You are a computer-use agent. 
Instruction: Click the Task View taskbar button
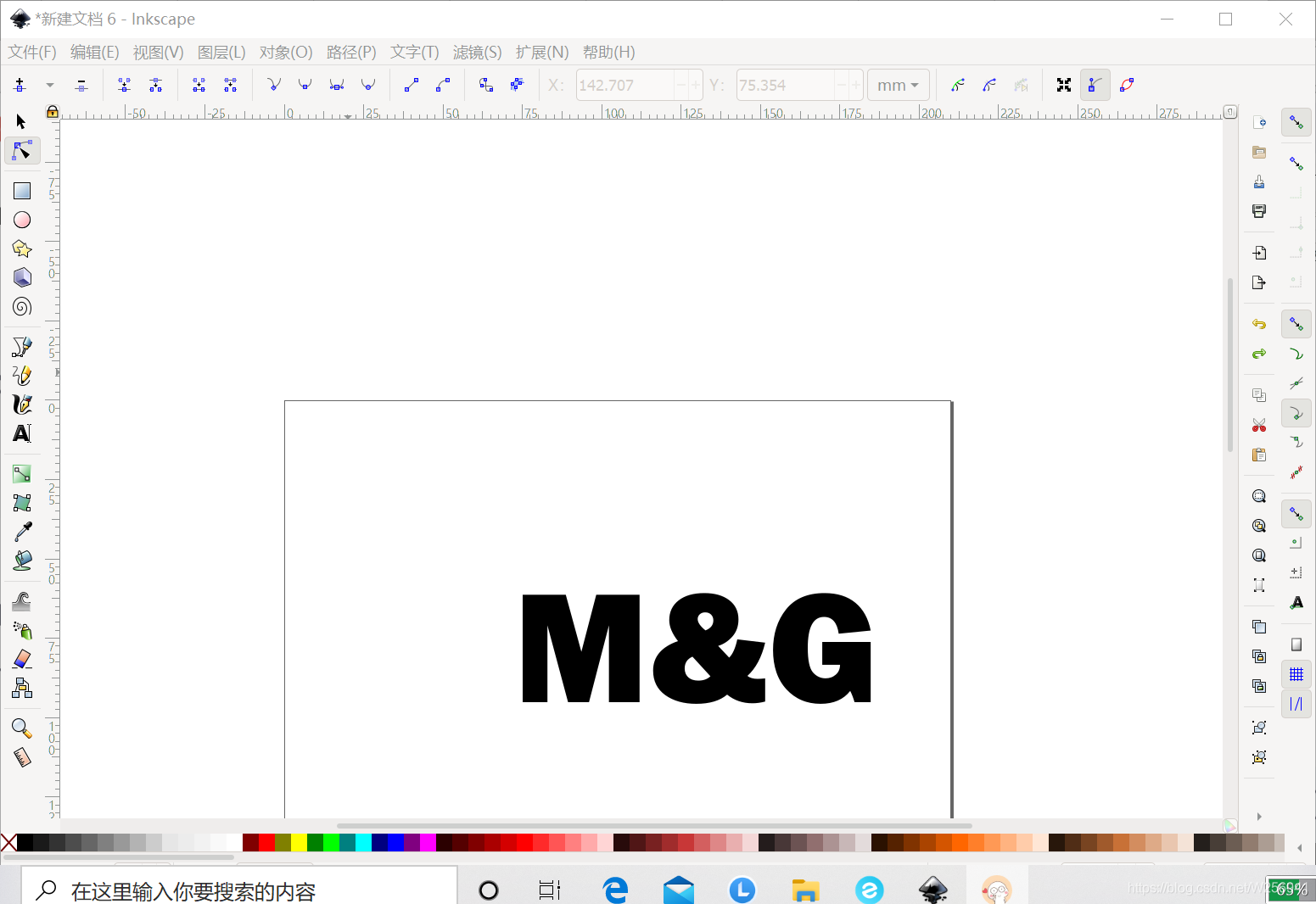pyautogui.click(x=550, y=890)
